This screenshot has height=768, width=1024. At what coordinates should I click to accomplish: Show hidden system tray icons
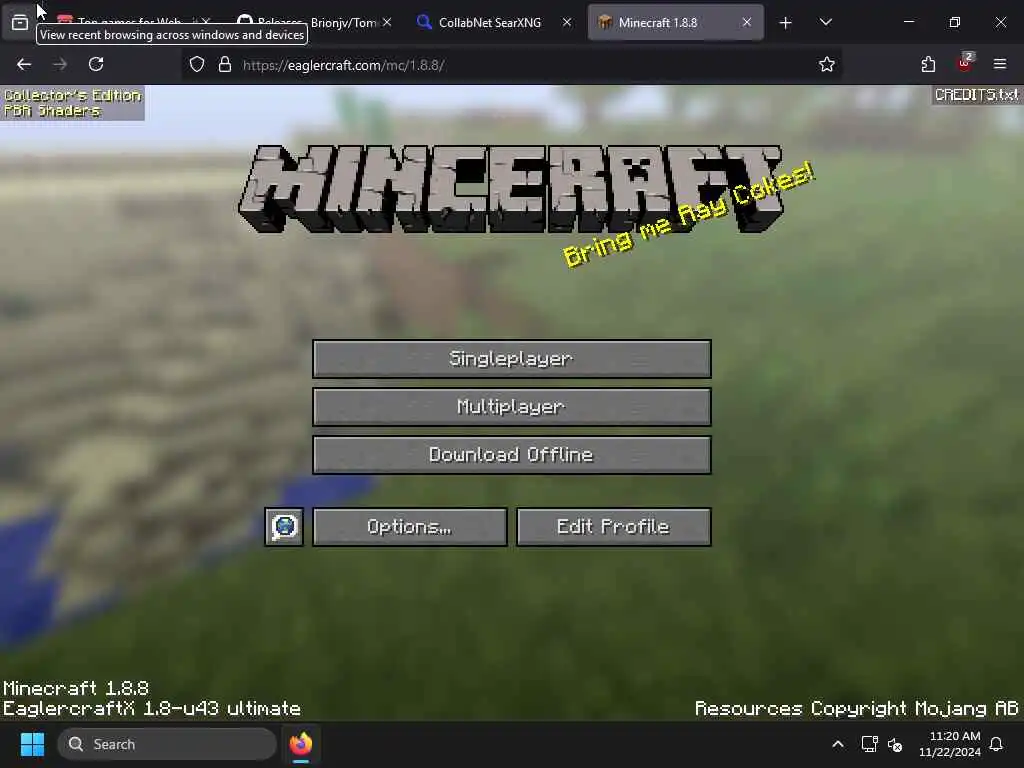(838, 744)
